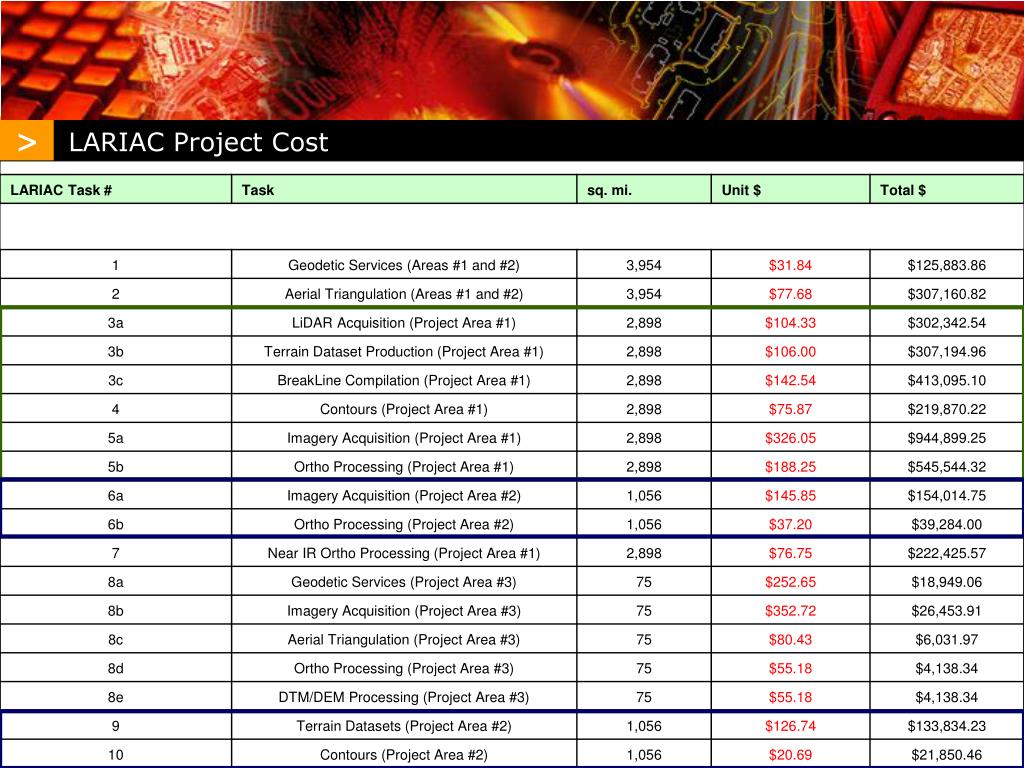Click unit price $104.33

(x=790, y=323)
